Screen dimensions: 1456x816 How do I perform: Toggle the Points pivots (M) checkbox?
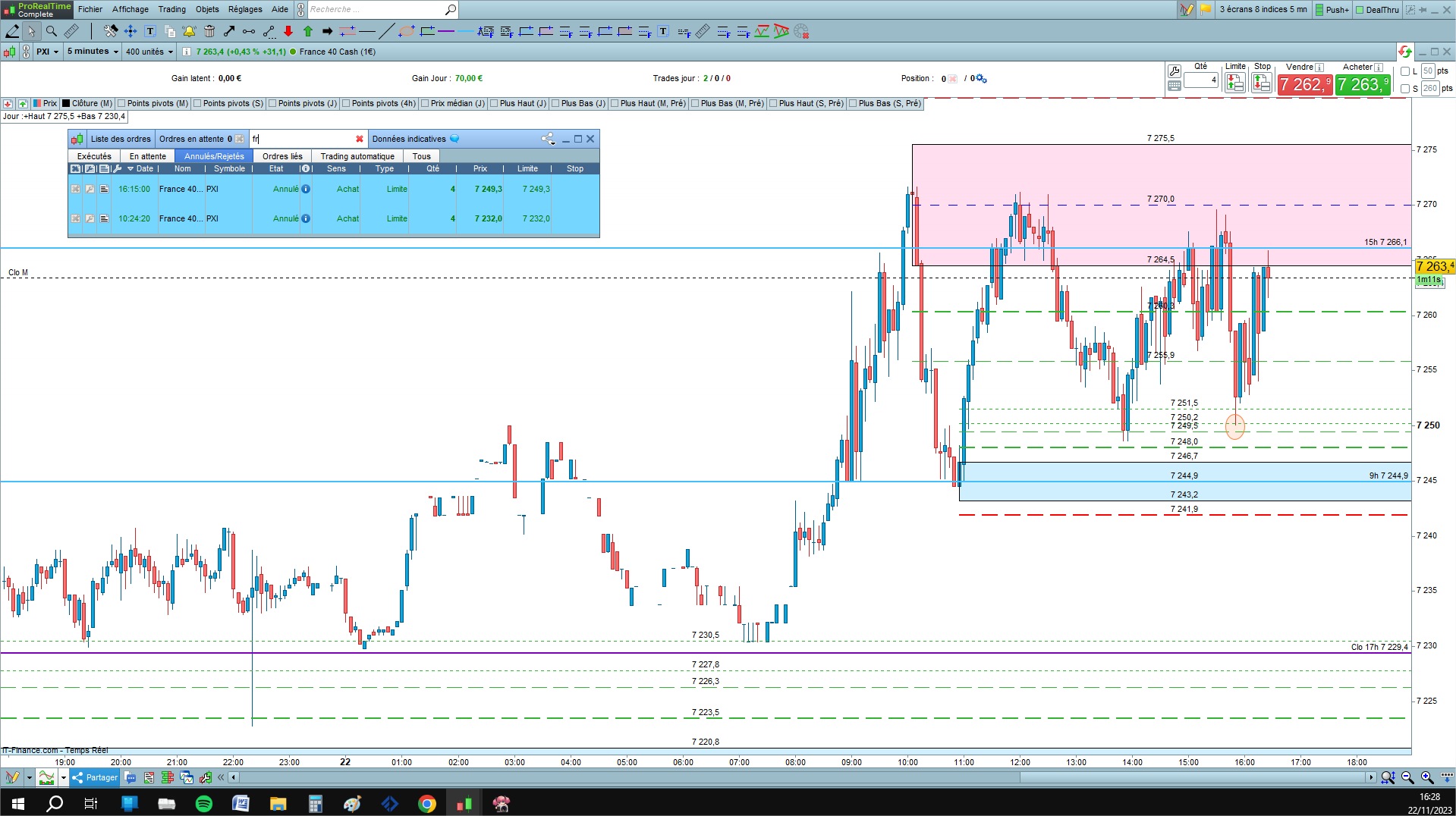point(121,104)
